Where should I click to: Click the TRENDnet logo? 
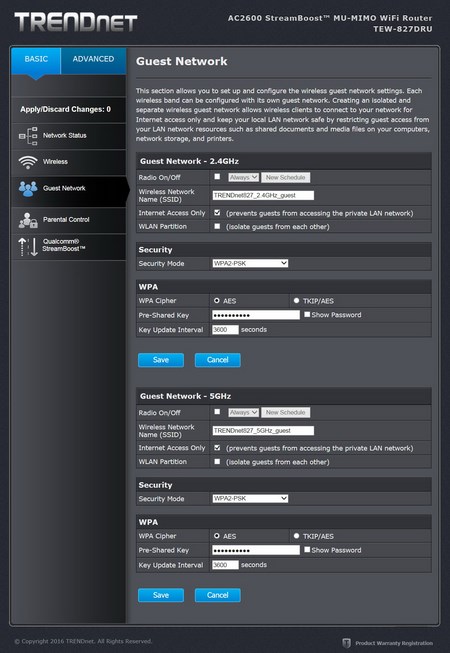point(76,22)
